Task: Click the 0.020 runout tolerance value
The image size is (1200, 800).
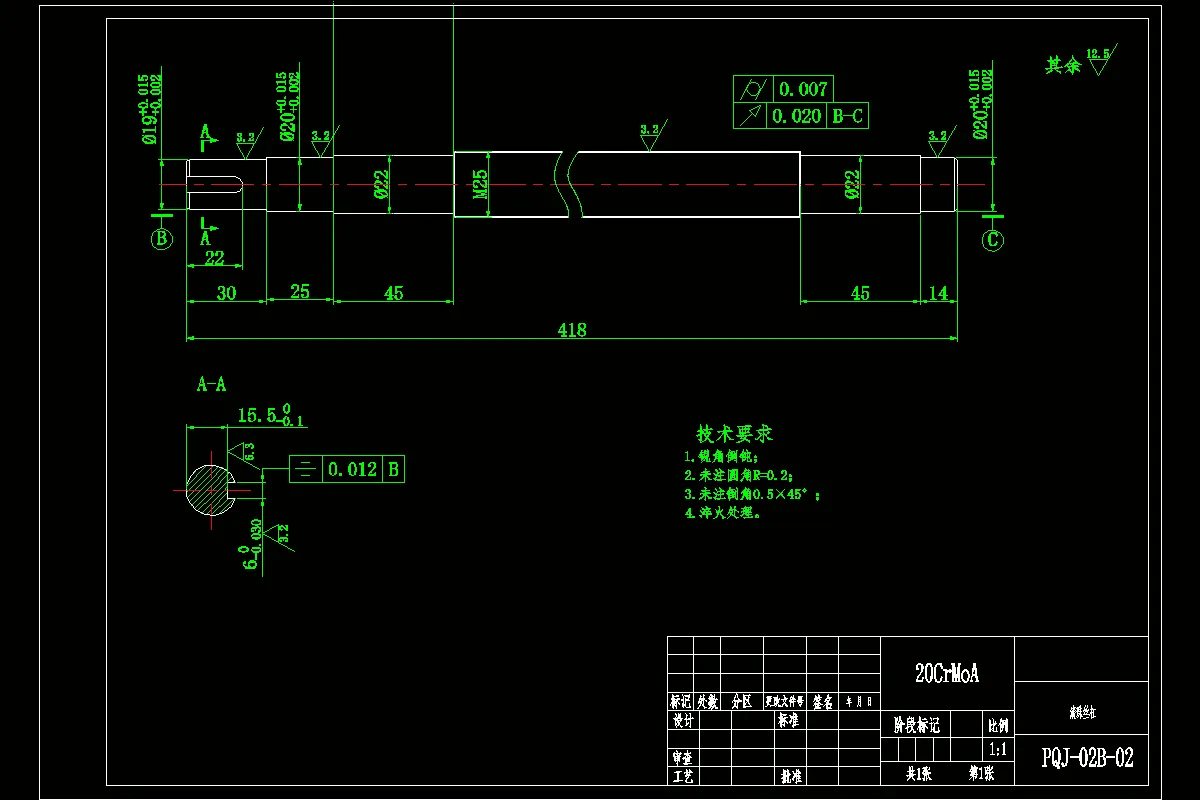Action: point(796,116)
